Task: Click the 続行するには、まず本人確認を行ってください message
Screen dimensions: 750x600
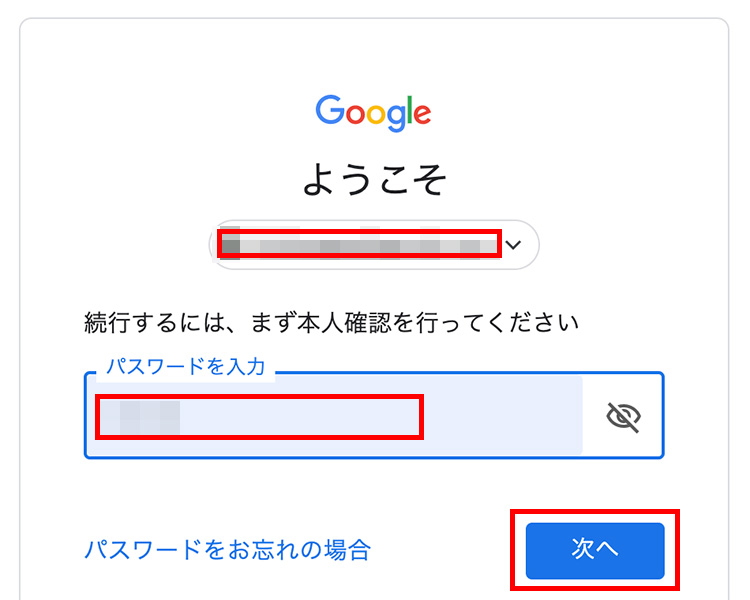Action: [331, 322]
